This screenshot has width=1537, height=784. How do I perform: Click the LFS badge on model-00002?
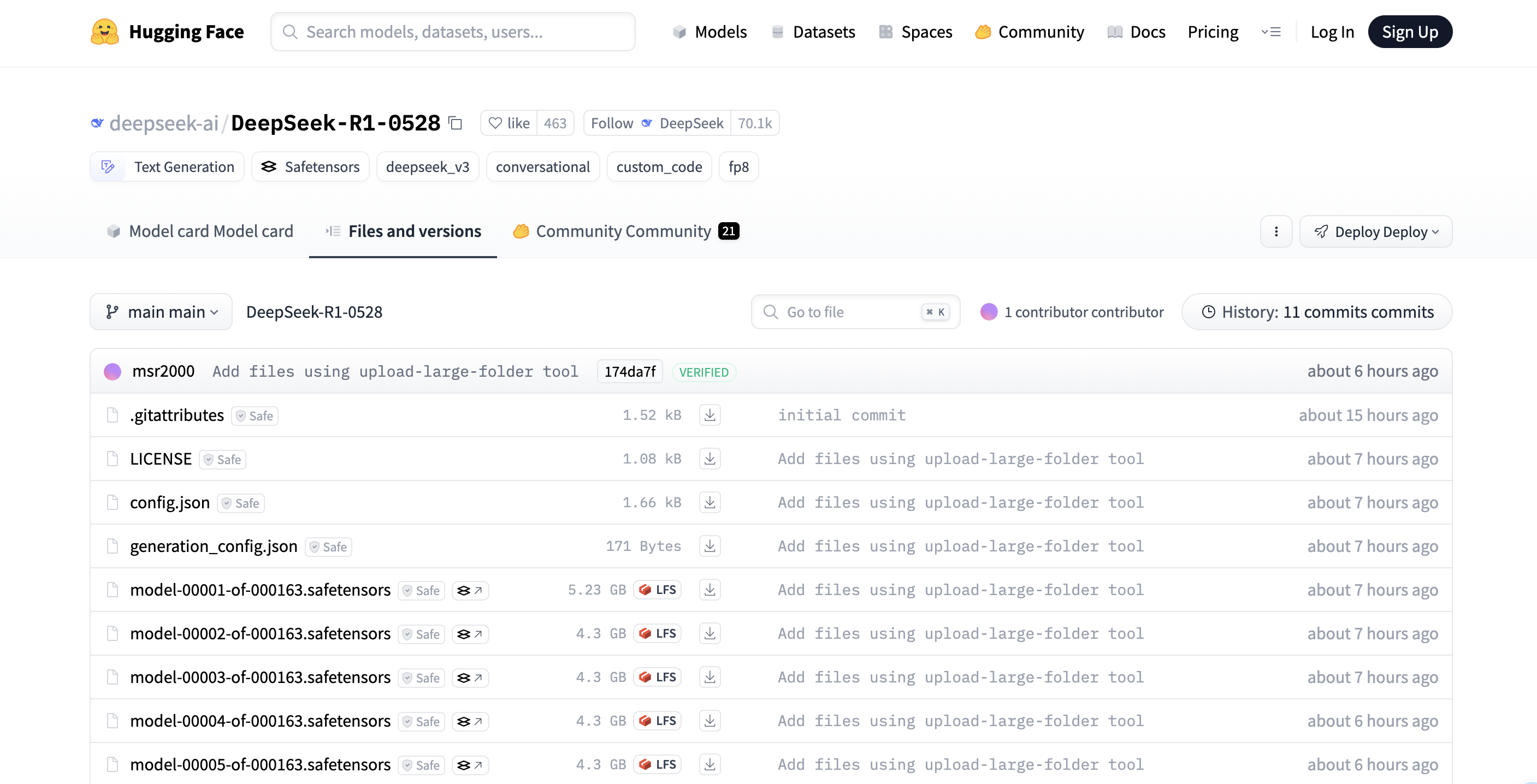pos(658,633)
